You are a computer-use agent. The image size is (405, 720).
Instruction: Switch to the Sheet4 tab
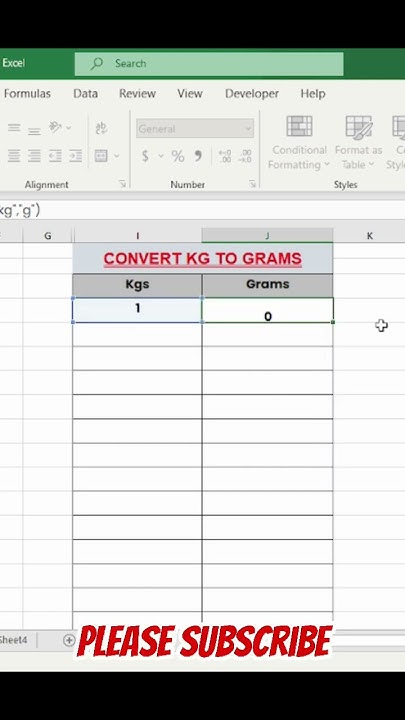pyautogui.click(x=14, y=640)
